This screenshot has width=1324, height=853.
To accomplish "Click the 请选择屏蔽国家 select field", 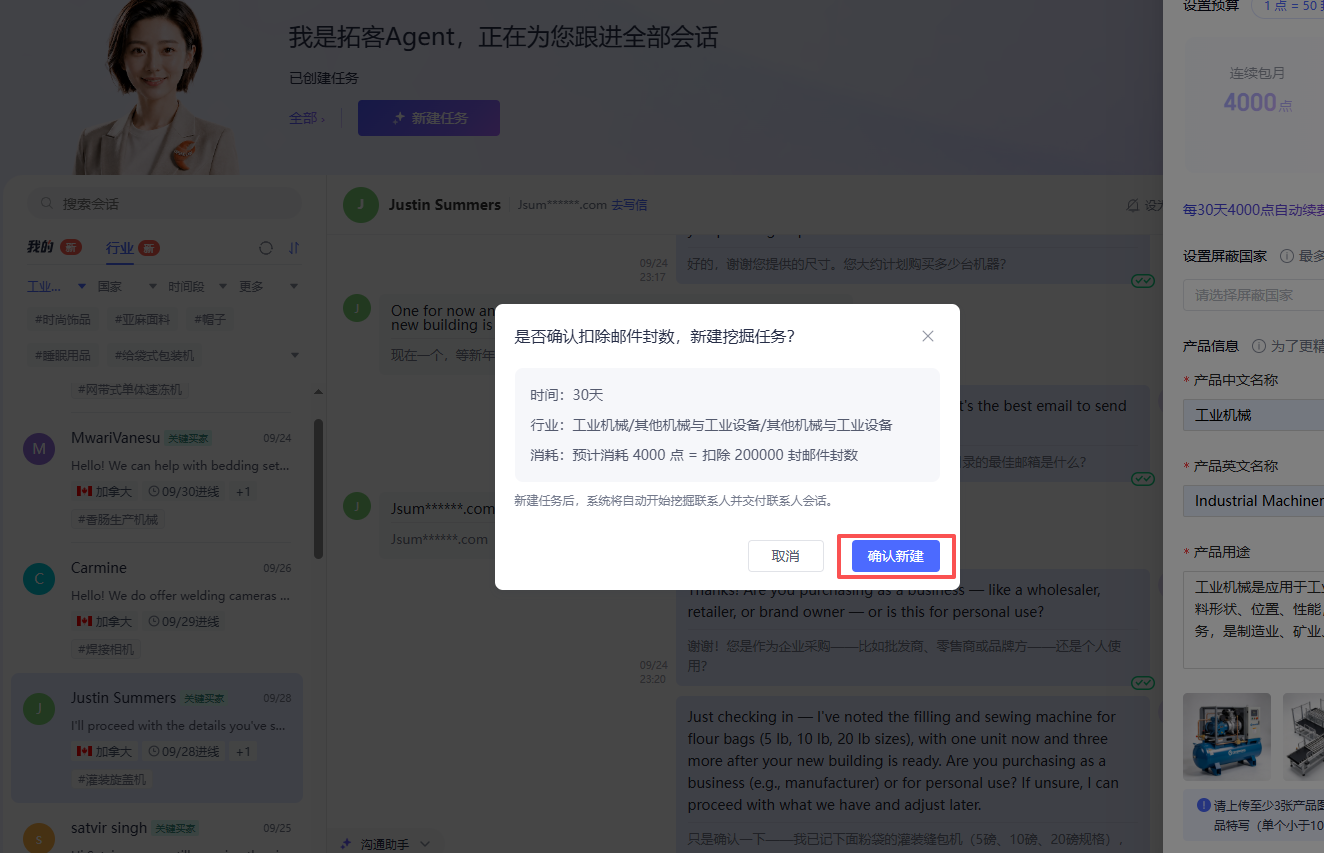I will (1254, 295).
